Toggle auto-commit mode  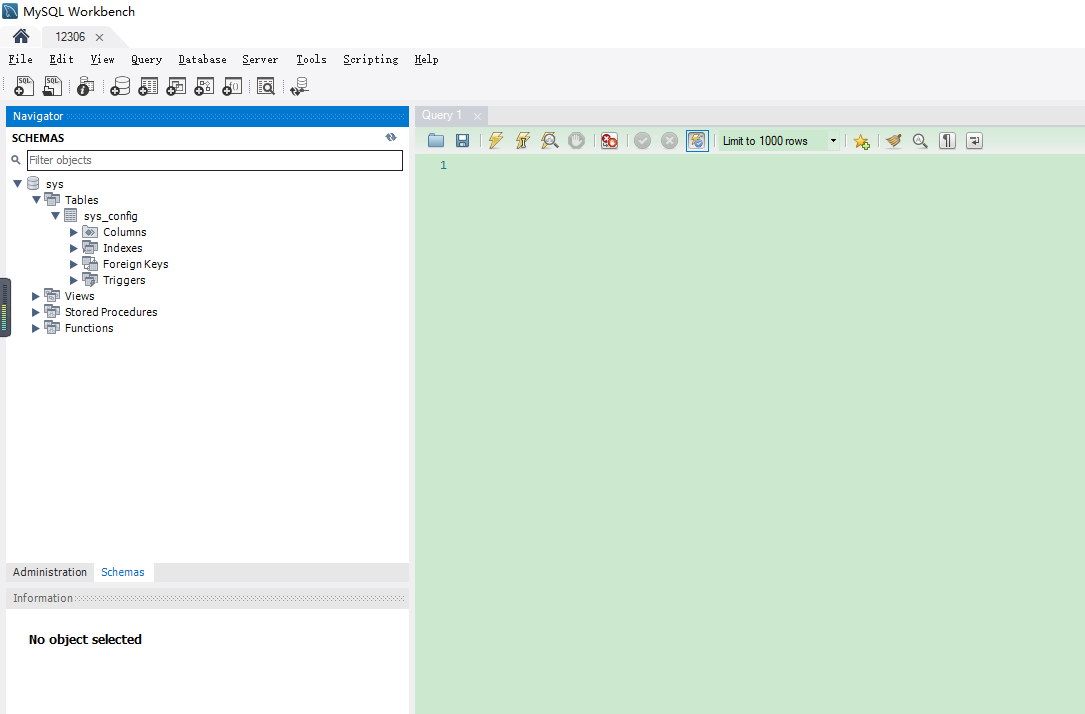pos(697,140)
